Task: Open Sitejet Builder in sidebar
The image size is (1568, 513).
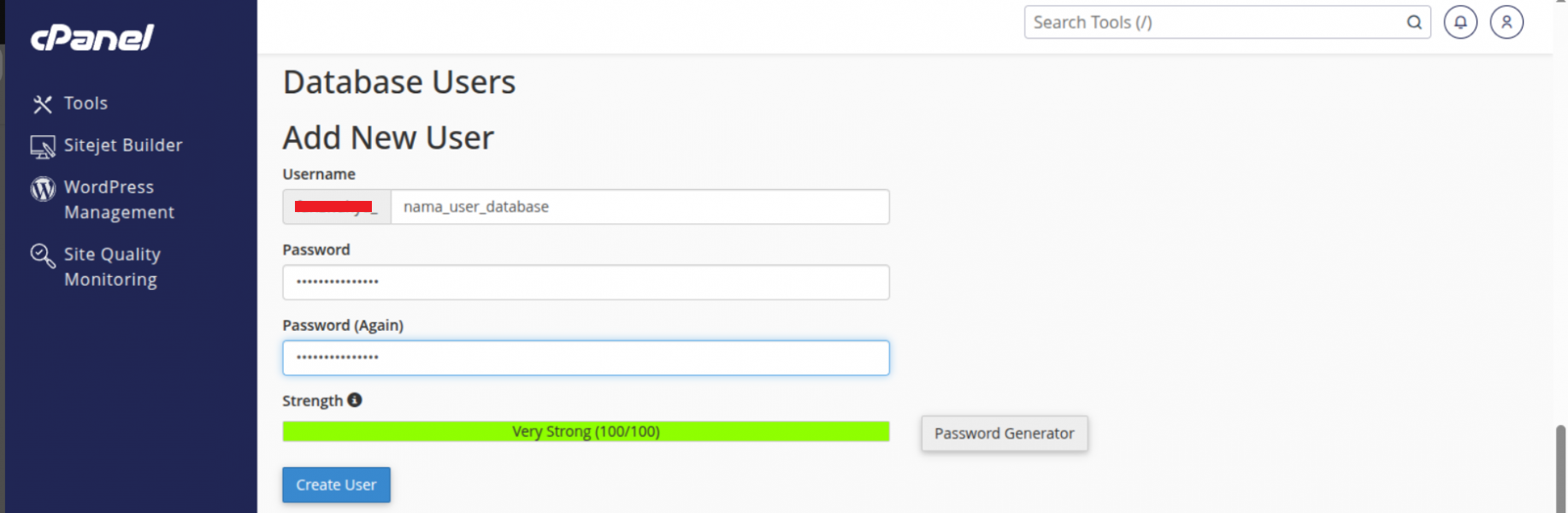Action: 123,145
